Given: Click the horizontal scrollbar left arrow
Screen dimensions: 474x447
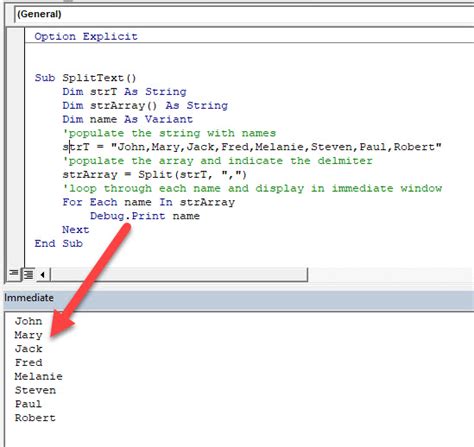Looking at the screenshot, I should click(x=43, y=275).
